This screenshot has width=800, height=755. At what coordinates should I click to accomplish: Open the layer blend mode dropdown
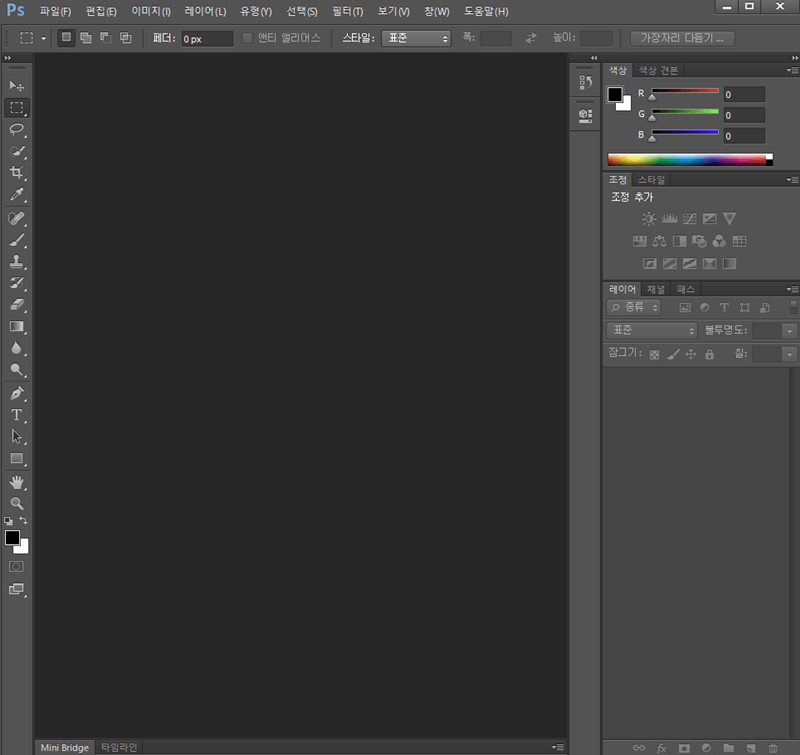(652, 331)
